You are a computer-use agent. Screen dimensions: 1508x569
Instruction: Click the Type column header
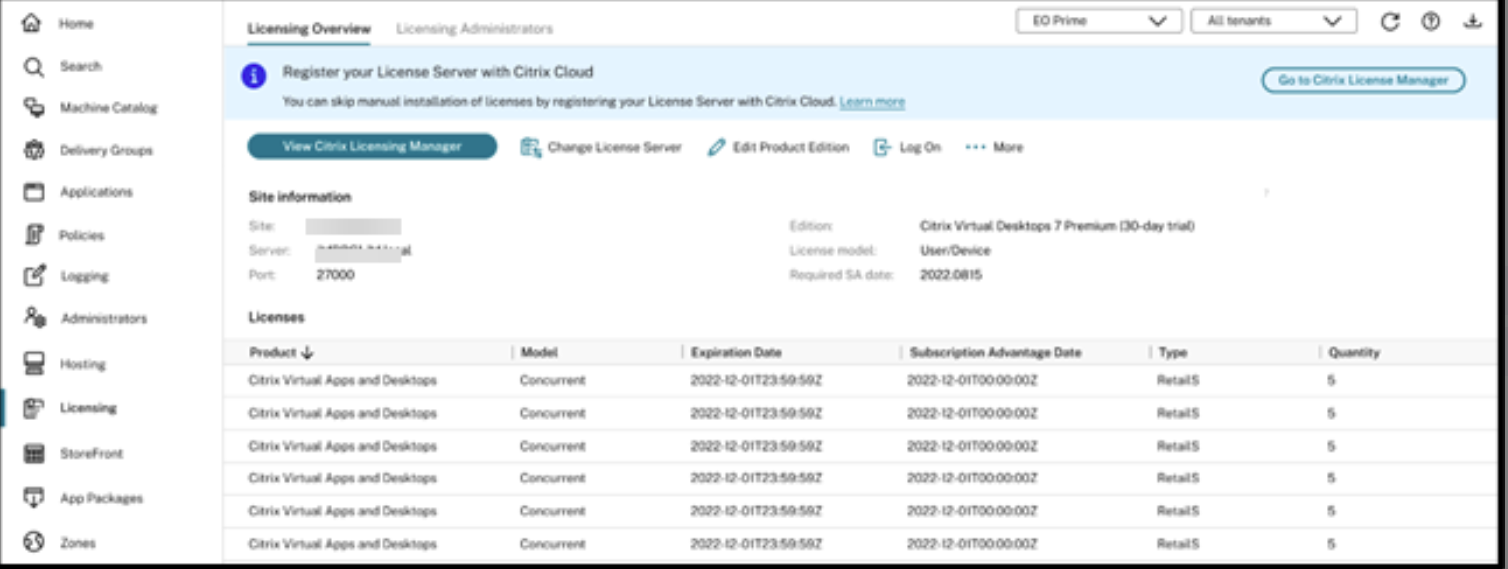(1172, 353)
